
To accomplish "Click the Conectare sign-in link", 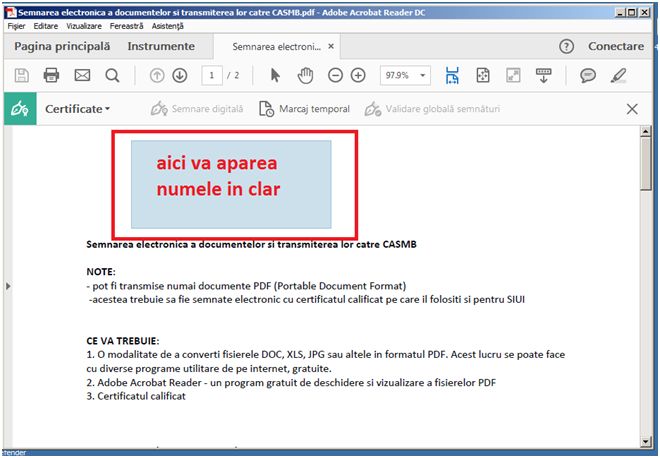I will 616,46.
